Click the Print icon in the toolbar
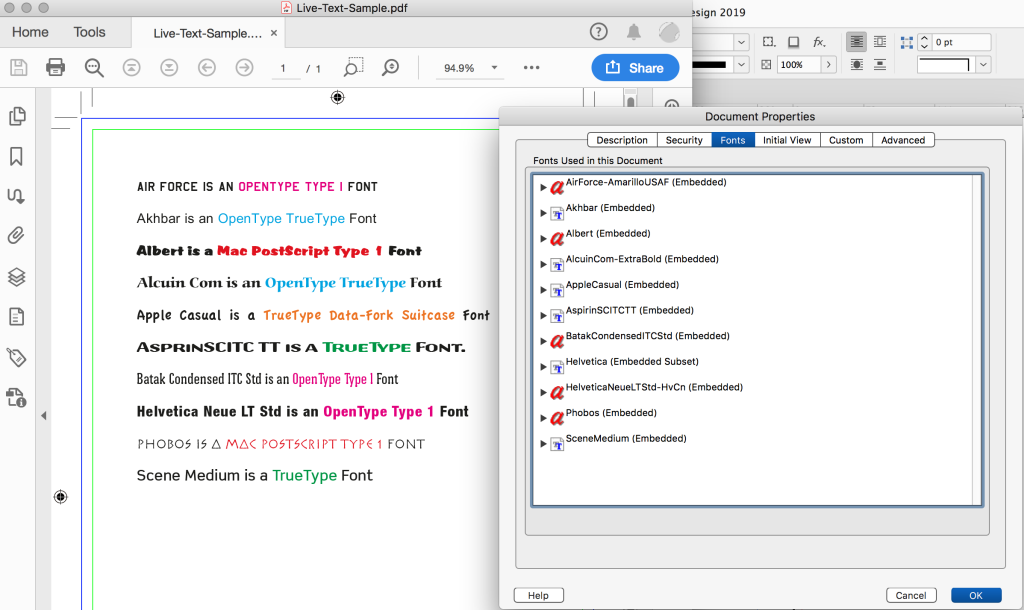 [x=56, y=67]
